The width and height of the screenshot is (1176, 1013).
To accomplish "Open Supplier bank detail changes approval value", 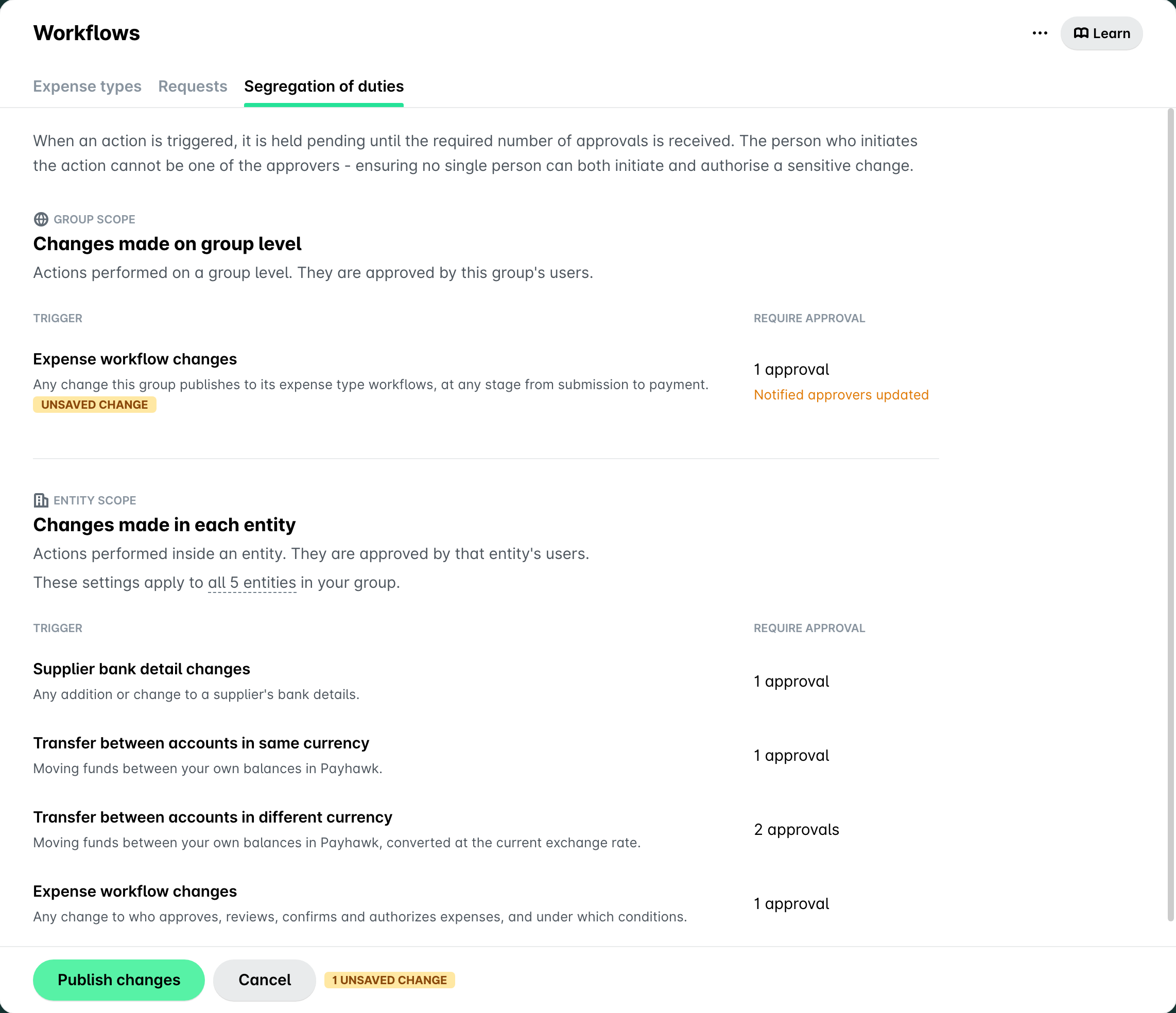I will 791,682.
